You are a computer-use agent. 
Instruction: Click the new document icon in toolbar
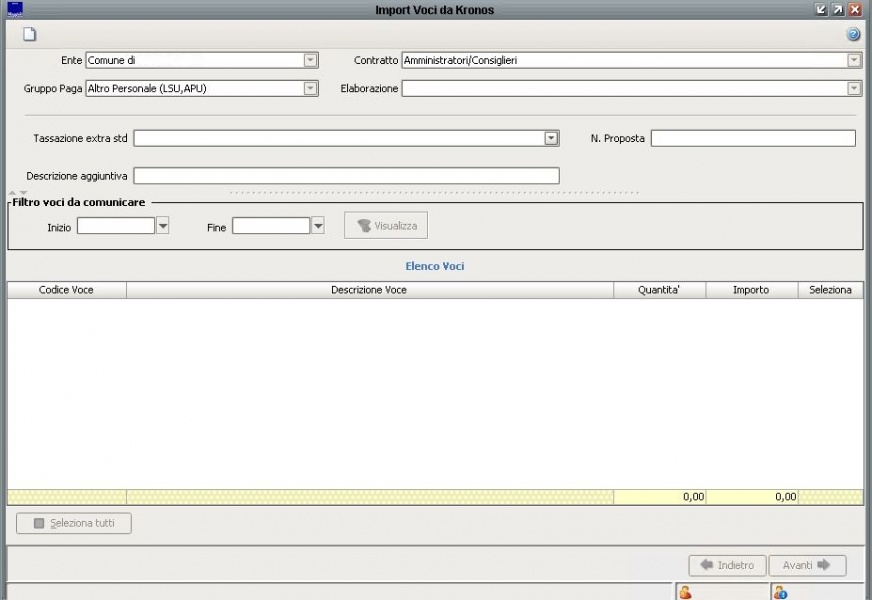click(x=30, y=35)
